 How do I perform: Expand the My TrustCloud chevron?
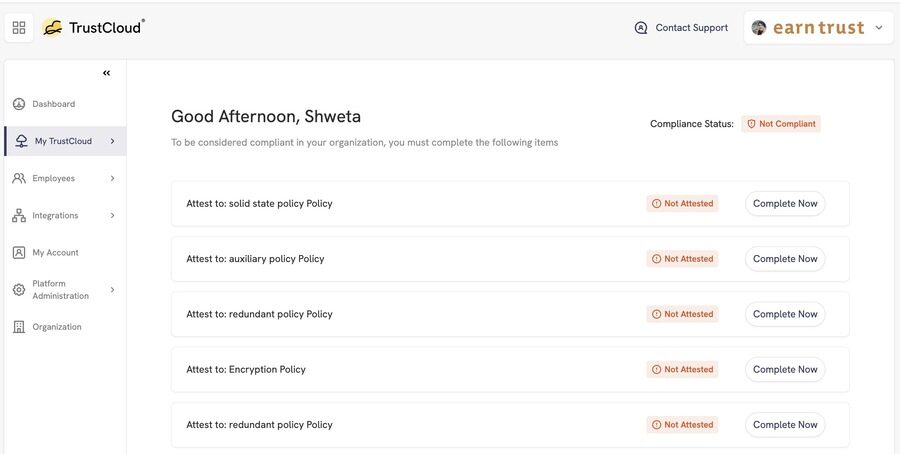click(x=112, y=141)
